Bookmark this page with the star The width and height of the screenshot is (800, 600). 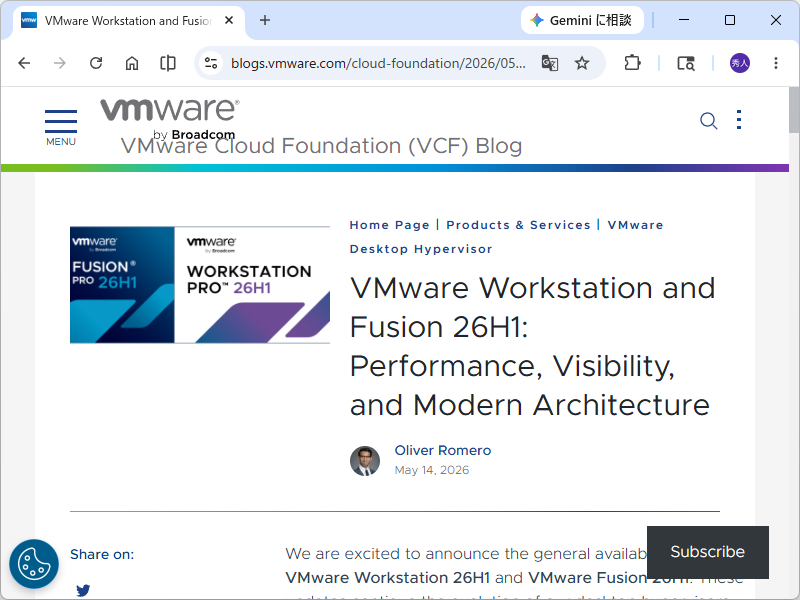click(582, 63)
